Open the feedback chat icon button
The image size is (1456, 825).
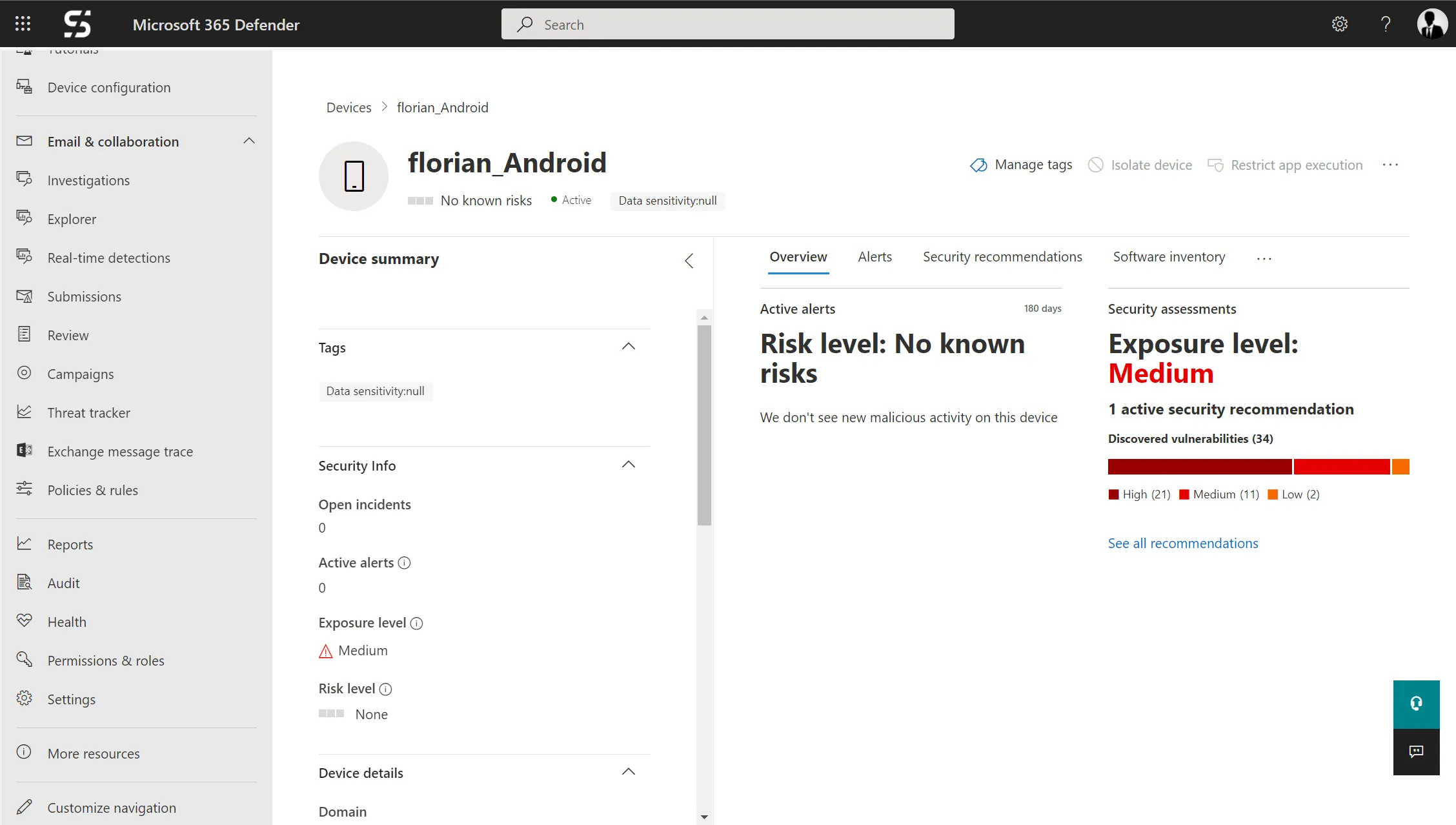click(x=1416, y=751)
